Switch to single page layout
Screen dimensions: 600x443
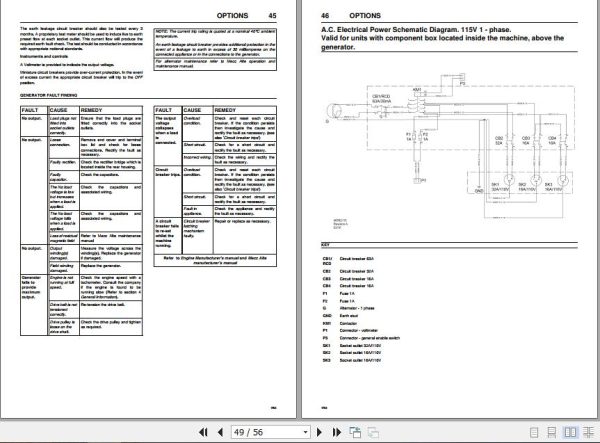click(534, 432)
